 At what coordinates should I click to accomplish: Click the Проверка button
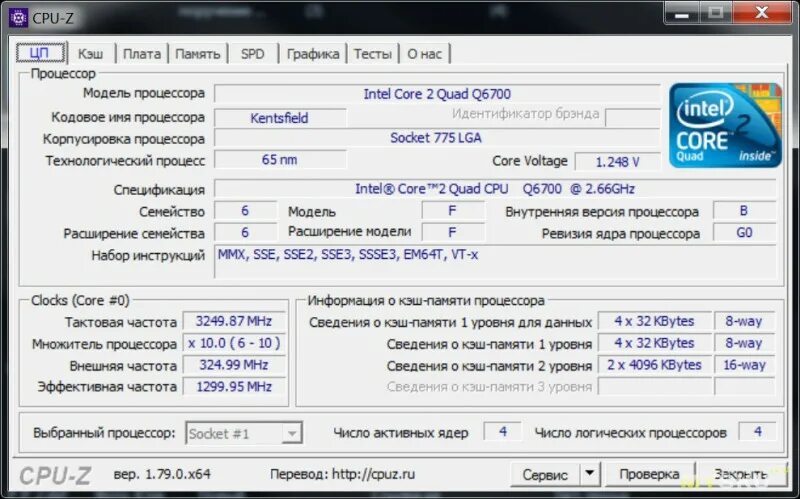[649, 475]
